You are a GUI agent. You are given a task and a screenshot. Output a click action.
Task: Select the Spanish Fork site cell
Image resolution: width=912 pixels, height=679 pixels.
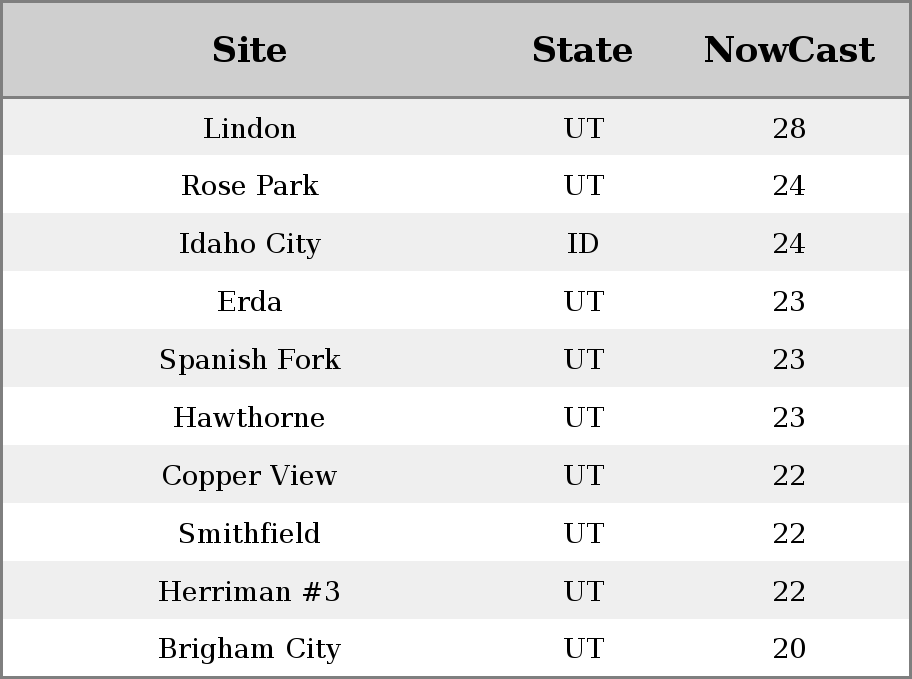[x=249, y=360]
